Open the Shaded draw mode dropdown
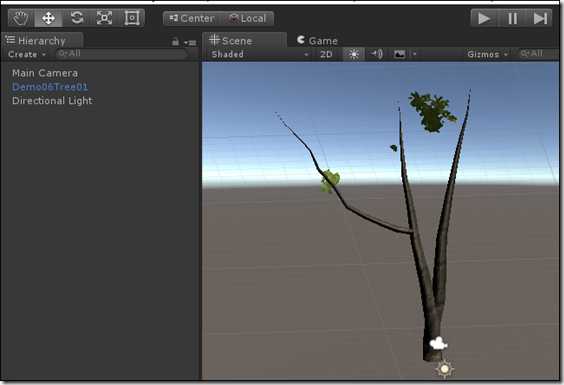Screen dimensions: 564x385 (260, 54)
